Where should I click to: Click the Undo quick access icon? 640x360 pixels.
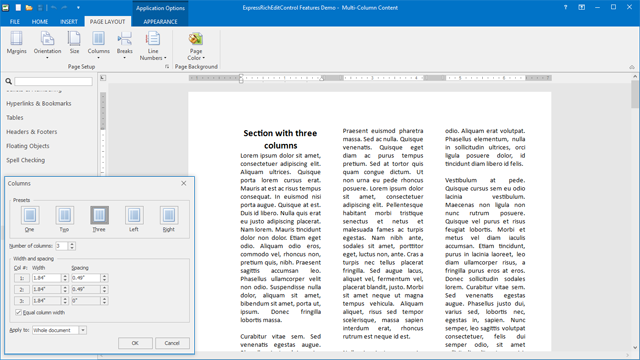coord(53,7)
